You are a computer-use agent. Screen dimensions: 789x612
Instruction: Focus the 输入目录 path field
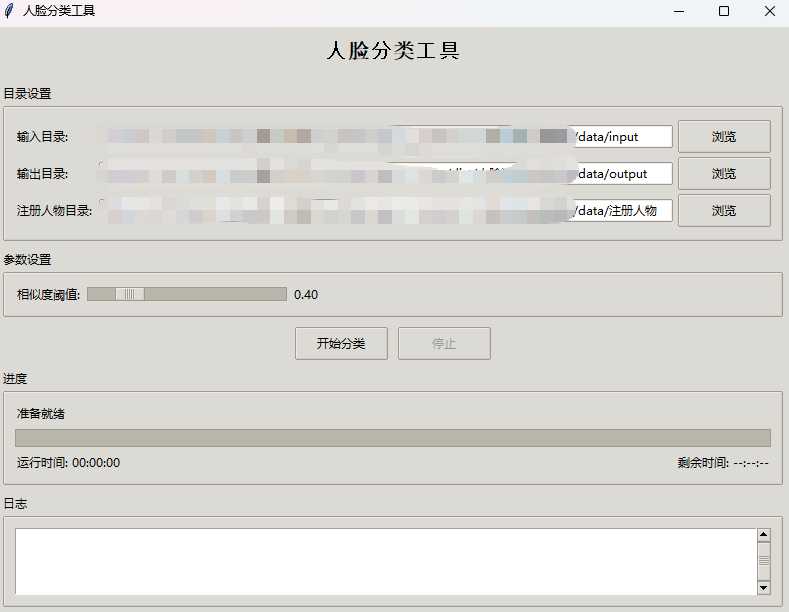click(620, 137)
